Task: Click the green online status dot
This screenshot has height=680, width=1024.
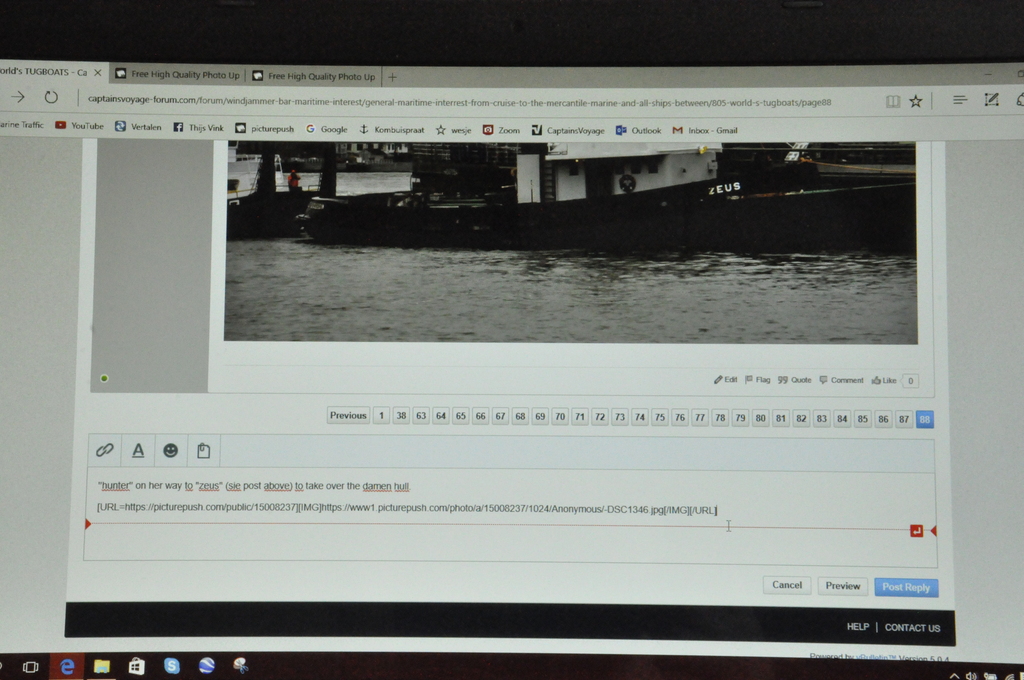Action: tap(104, 378)
